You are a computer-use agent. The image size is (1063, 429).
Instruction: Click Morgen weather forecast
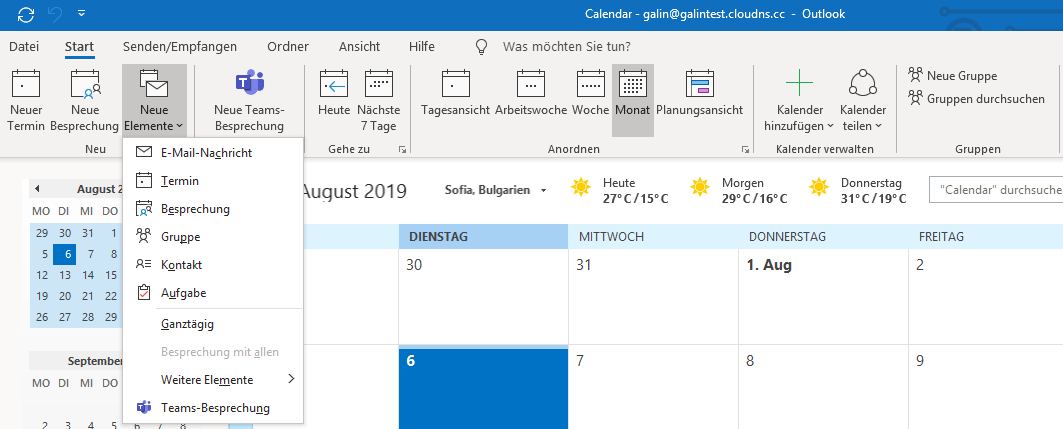click(739, 190)
